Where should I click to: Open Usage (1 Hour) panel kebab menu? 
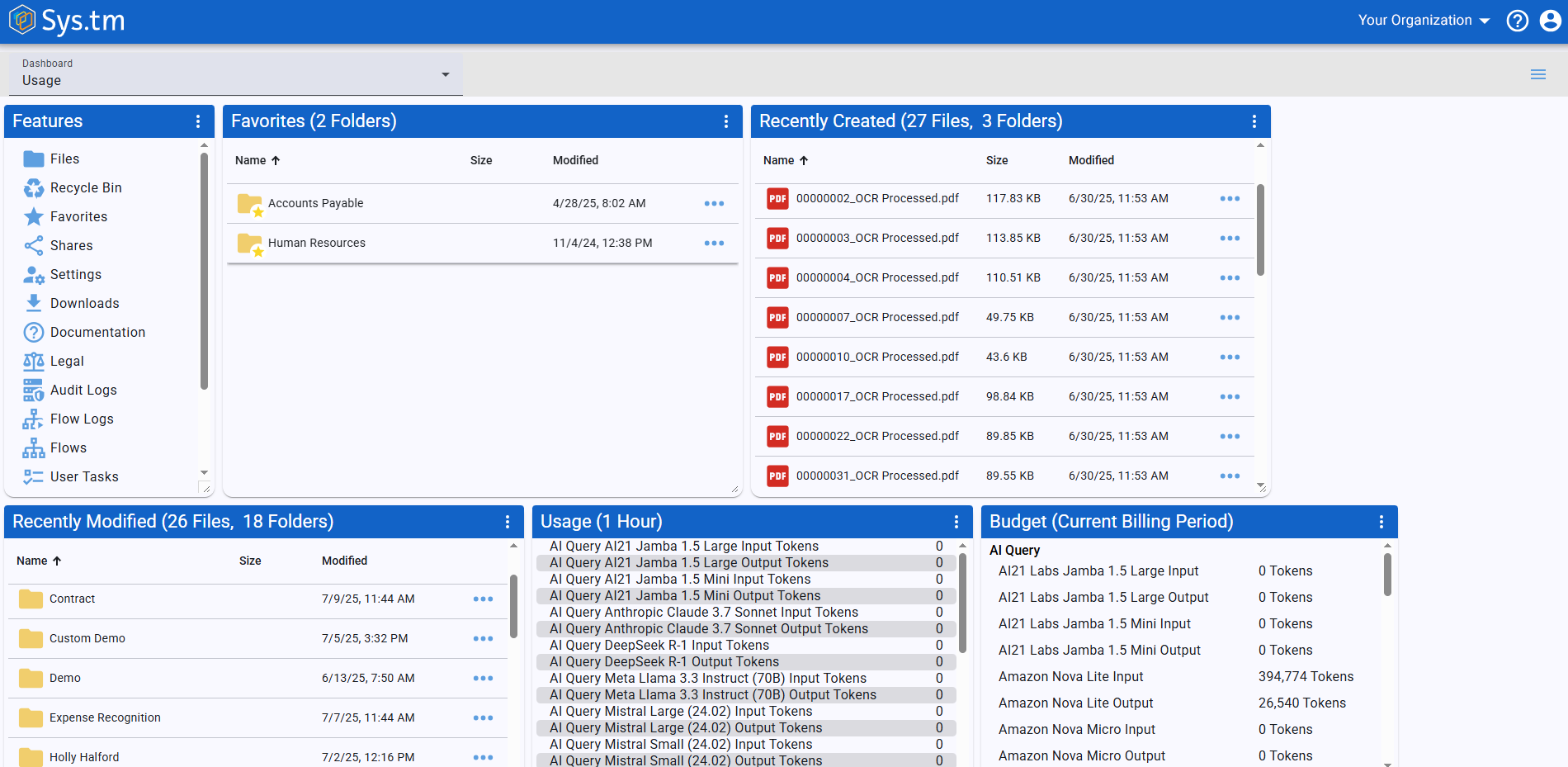(956, 522)
